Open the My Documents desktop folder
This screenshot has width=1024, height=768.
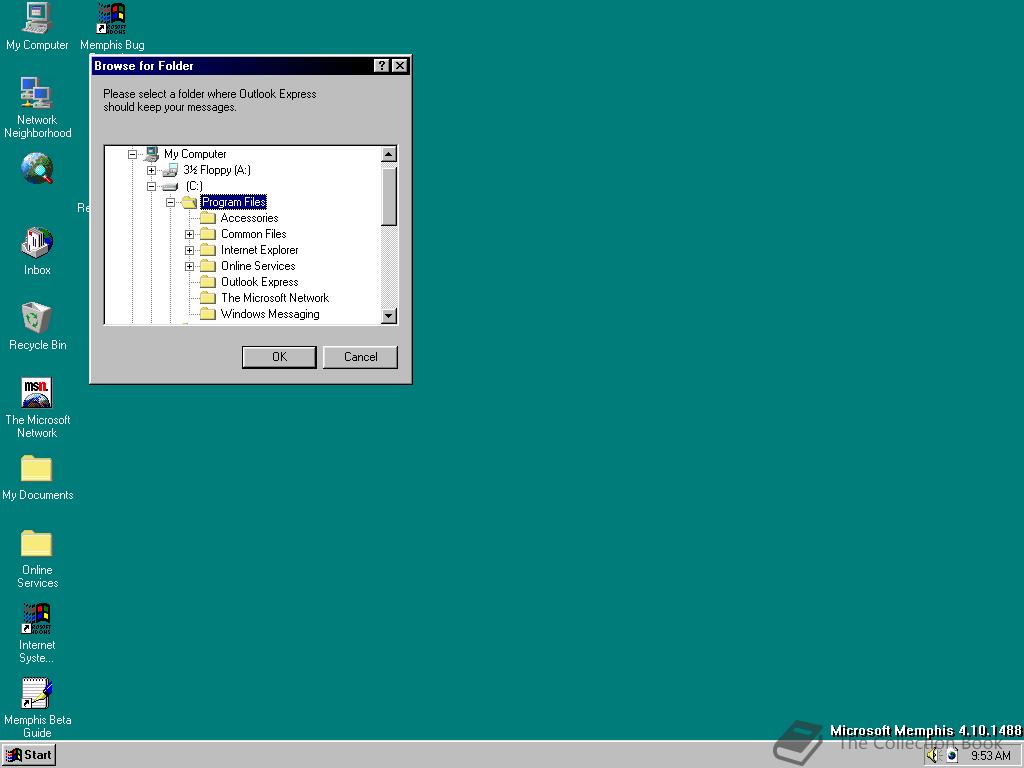click(37, 477)
